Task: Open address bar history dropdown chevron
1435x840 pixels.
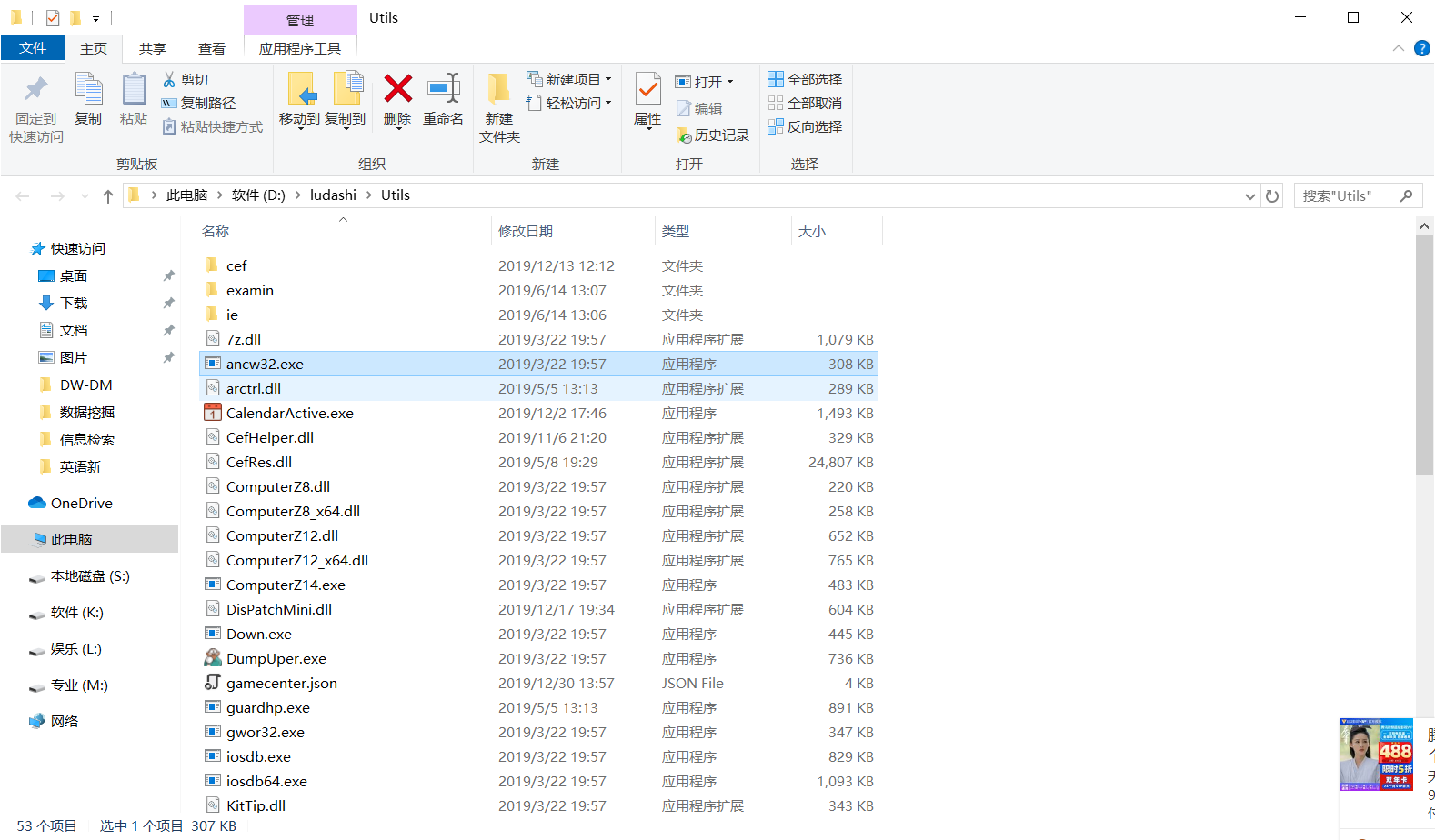Action: (x=1250, y=195)
